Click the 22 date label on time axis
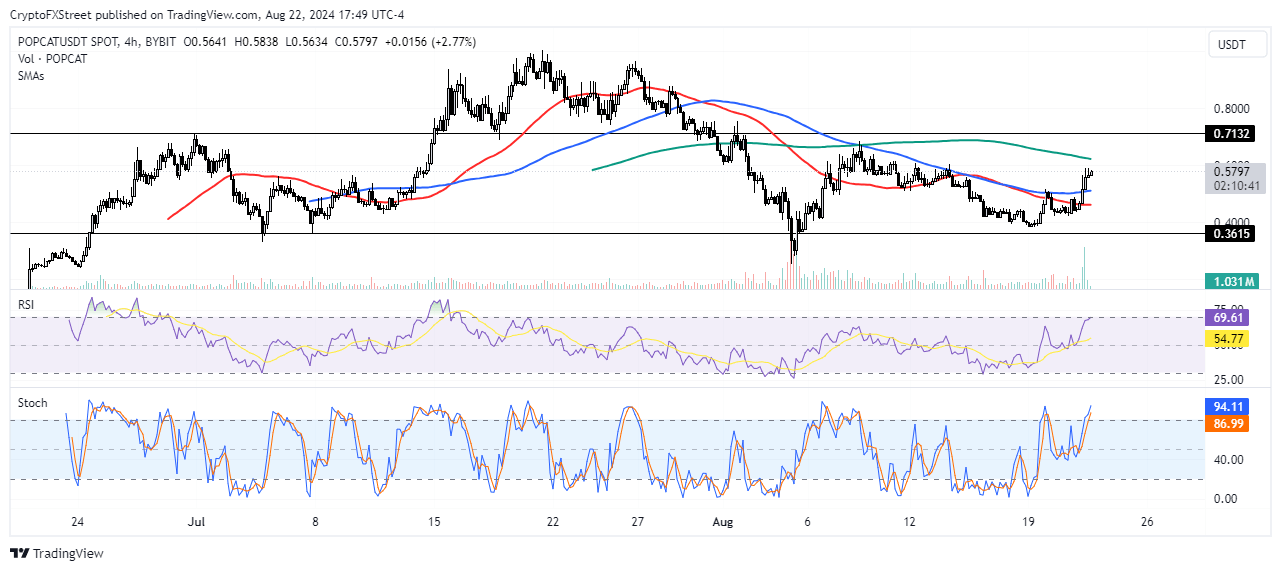The height and width of the screenshot is (571, 1281). (551, 522)
